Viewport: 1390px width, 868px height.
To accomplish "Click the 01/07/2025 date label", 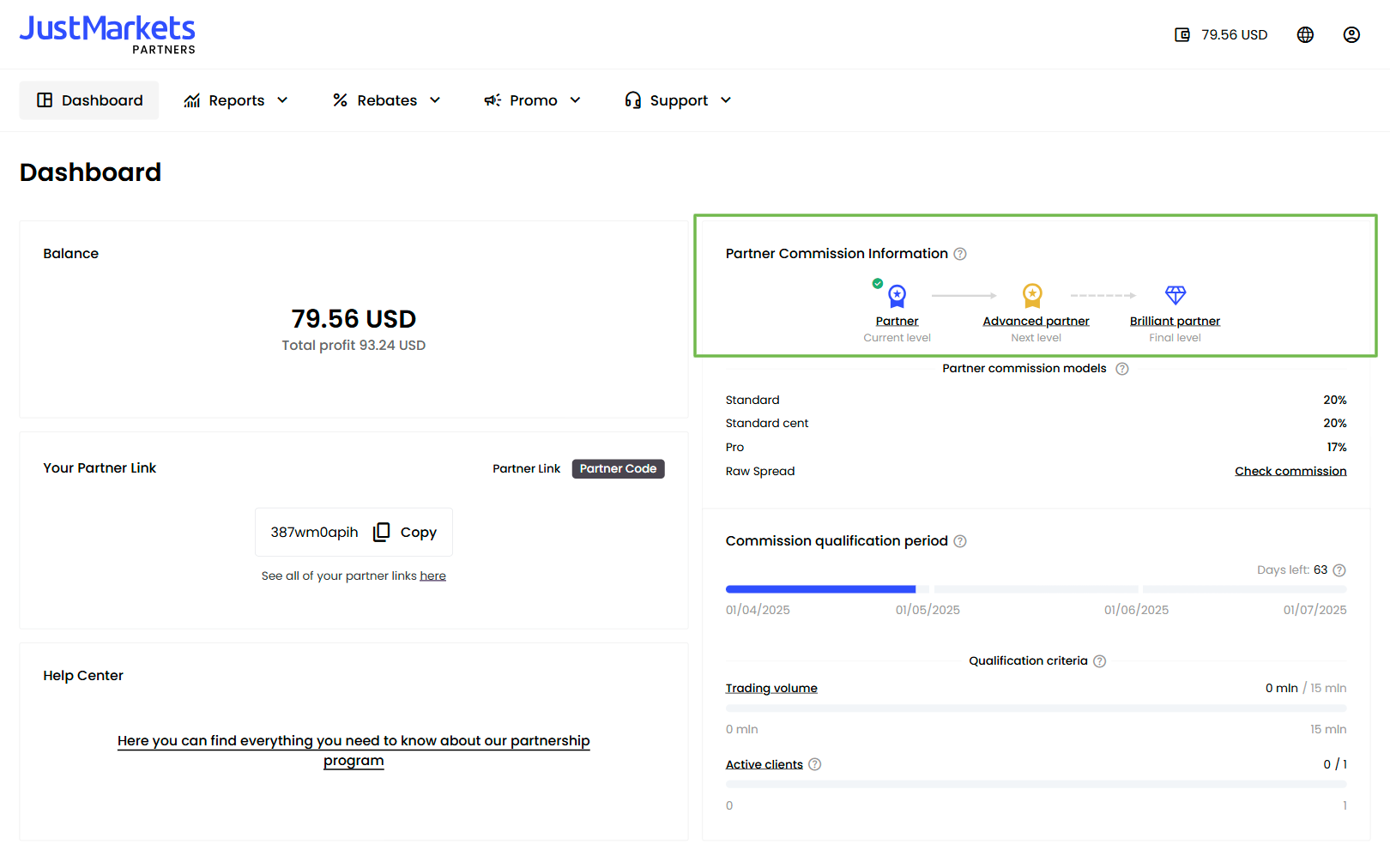I will tap(1314, 610).
